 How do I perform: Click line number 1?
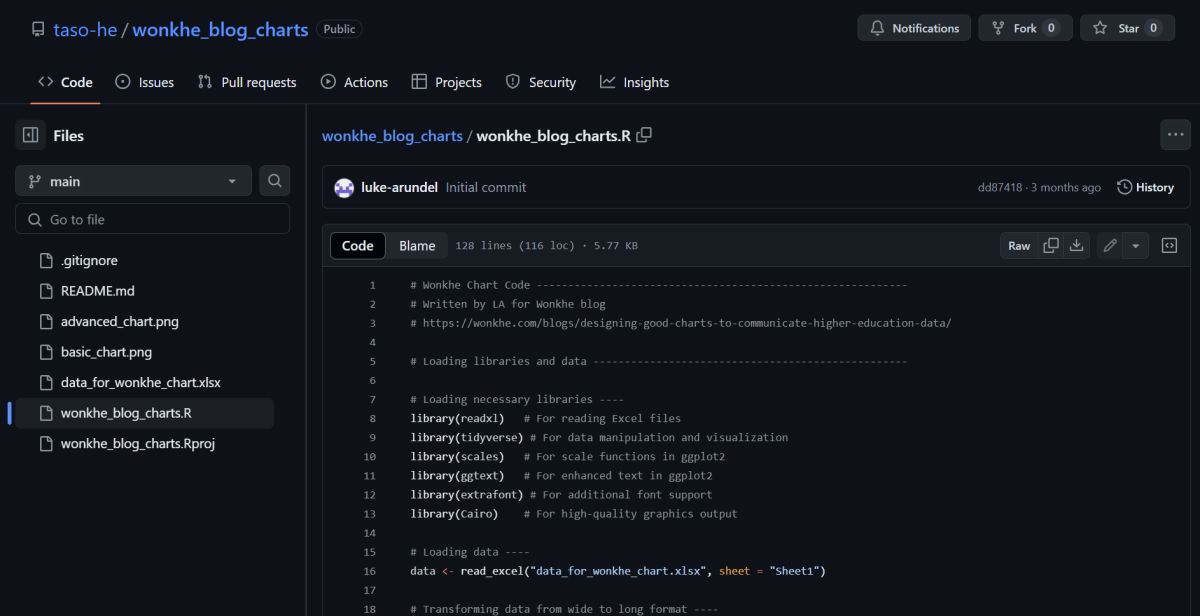pyautogui.click(x=372, y=285)
